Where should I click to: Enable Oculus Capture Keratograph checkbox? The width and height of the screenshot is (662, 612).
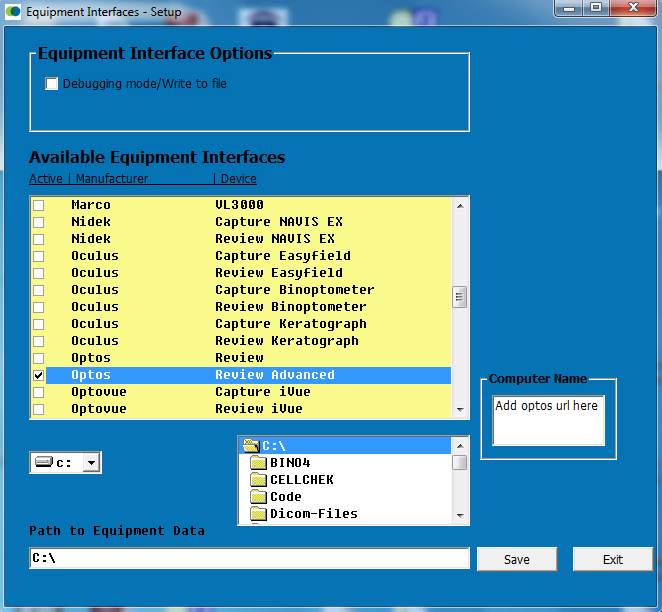pos(38,324)
